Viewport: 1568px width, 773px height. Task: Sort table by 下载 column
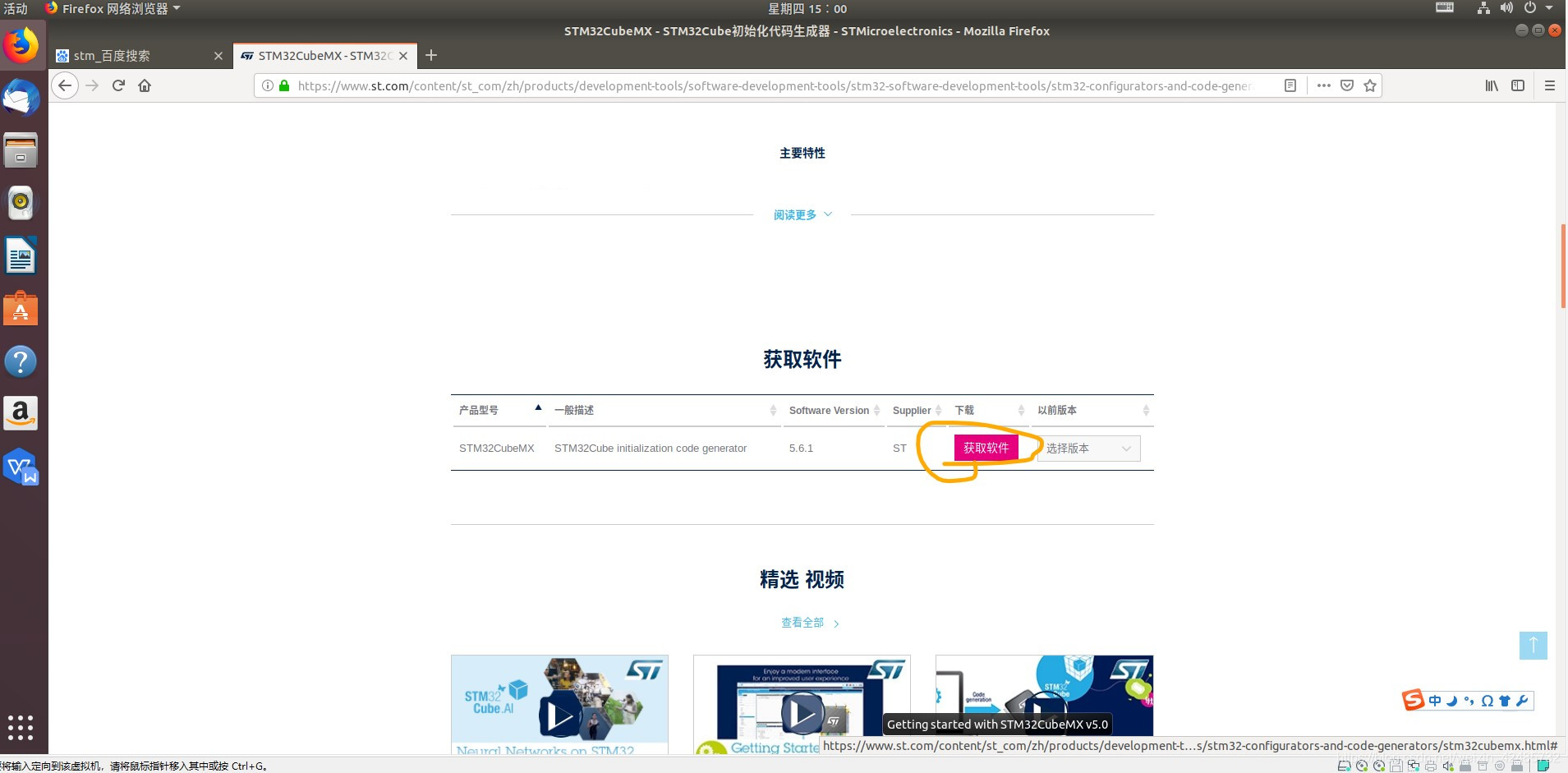tap(989, 410)
